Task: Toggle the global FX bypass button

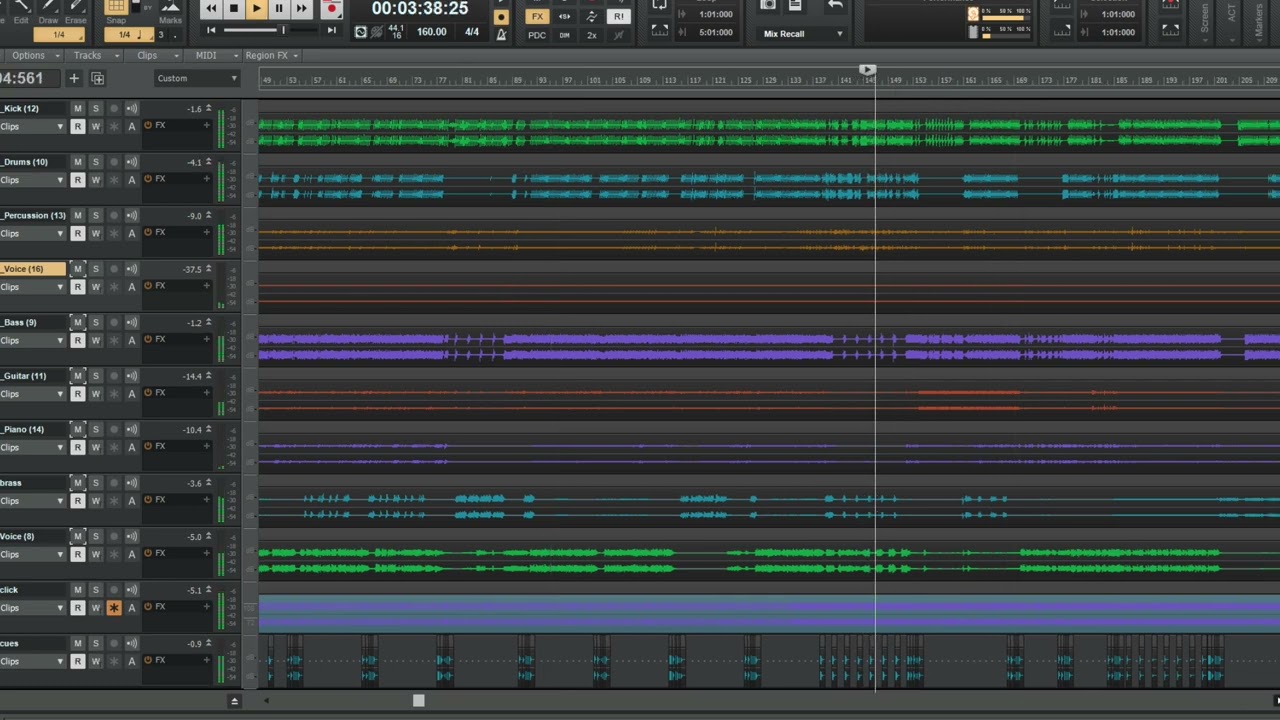Action: [x=537, y=17]
